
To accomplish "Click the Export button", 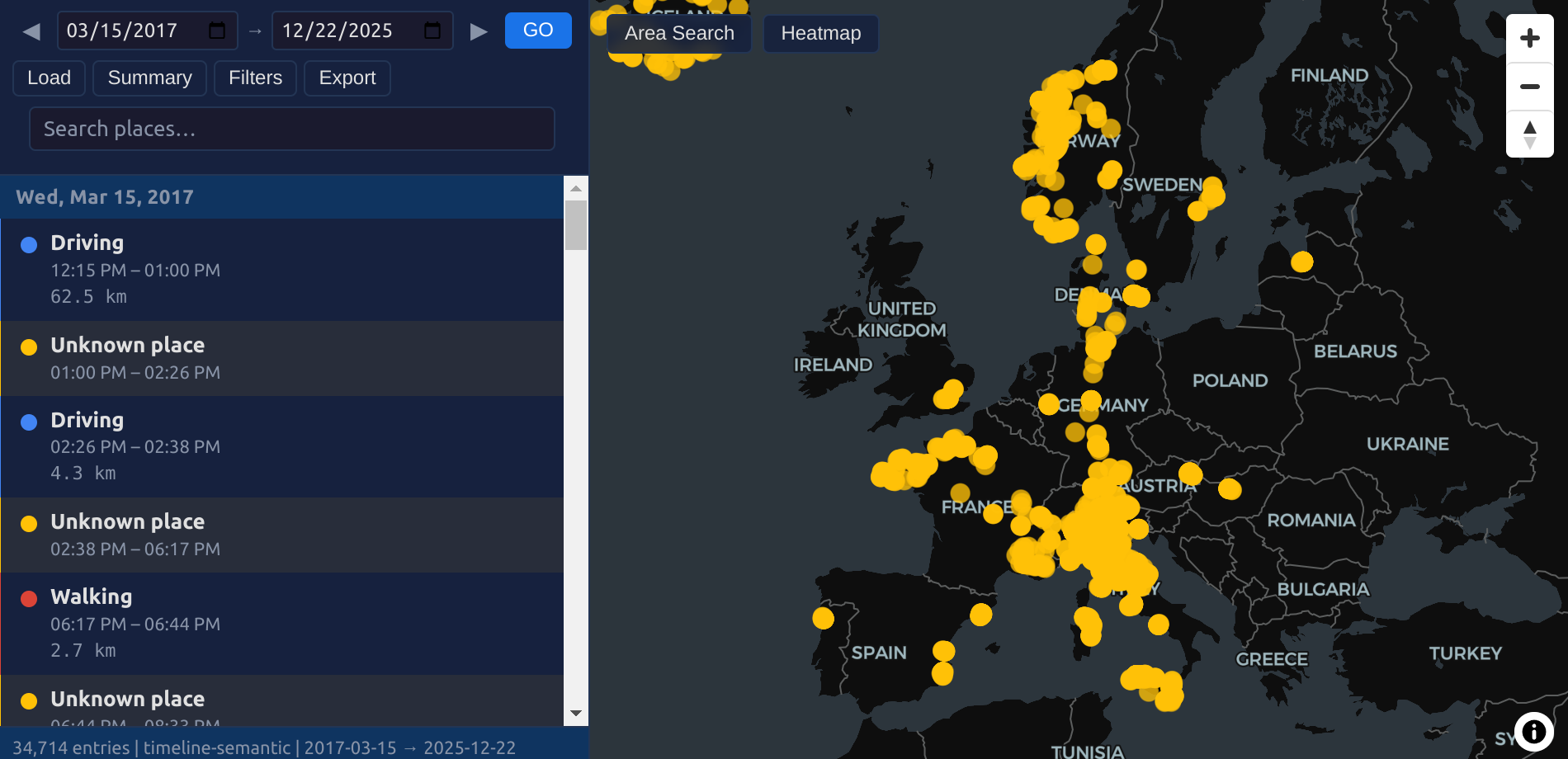I will pyautogui.click(x=347, y=78).
